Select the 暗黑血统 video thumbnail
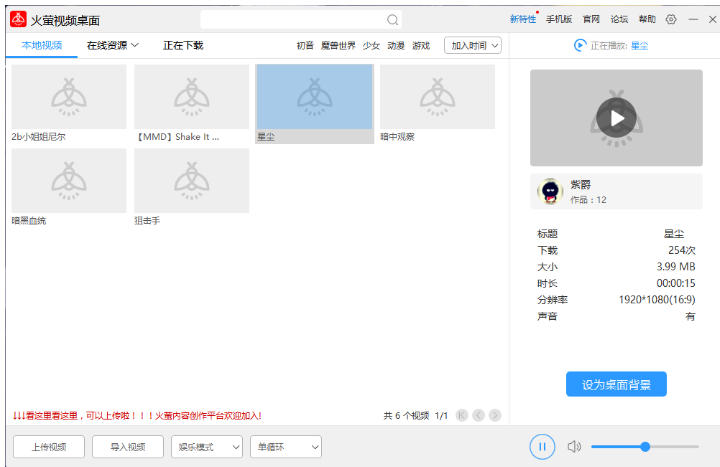Screen dimensions: 720x467 (68, 180)
